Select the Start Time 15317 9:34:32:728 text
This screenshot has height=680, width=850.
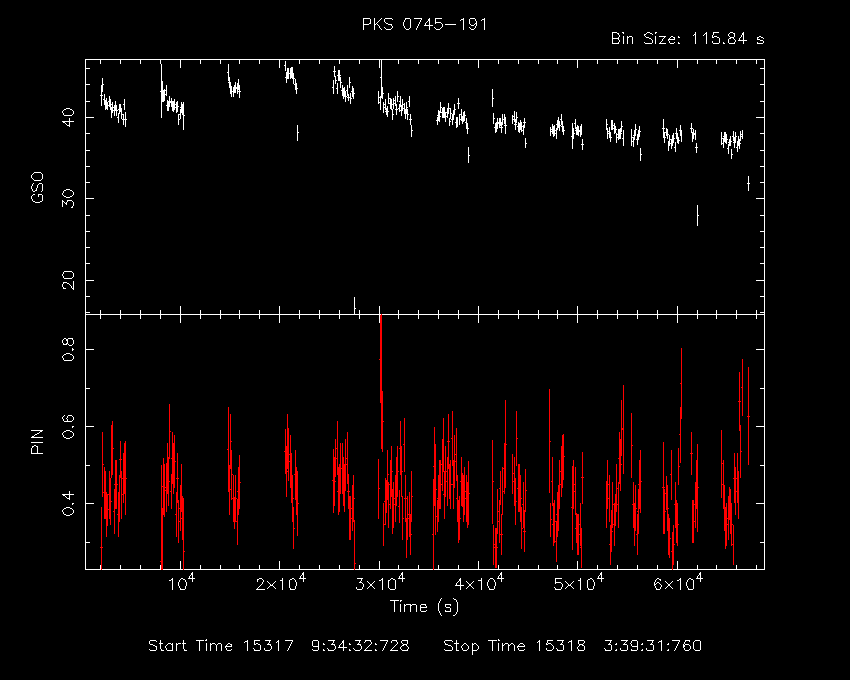coord(279,646)
